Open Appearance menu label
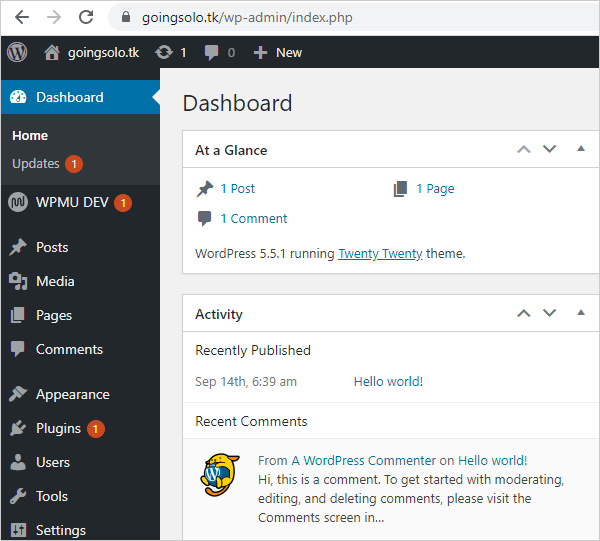This screenshot has width=600, height=541. click(73, 395)
